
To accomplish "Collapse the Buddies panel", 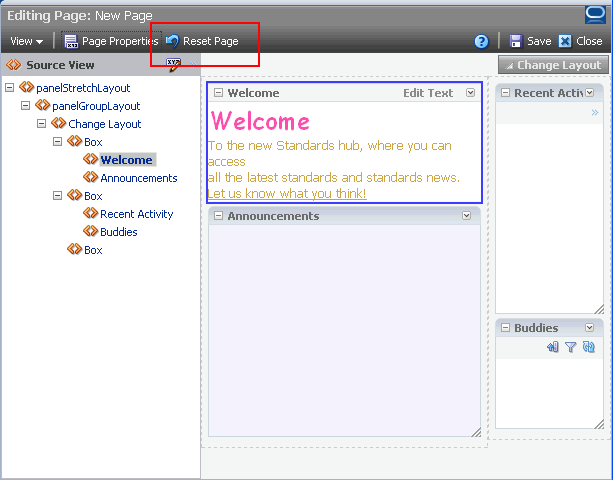I will pos(505,328).
